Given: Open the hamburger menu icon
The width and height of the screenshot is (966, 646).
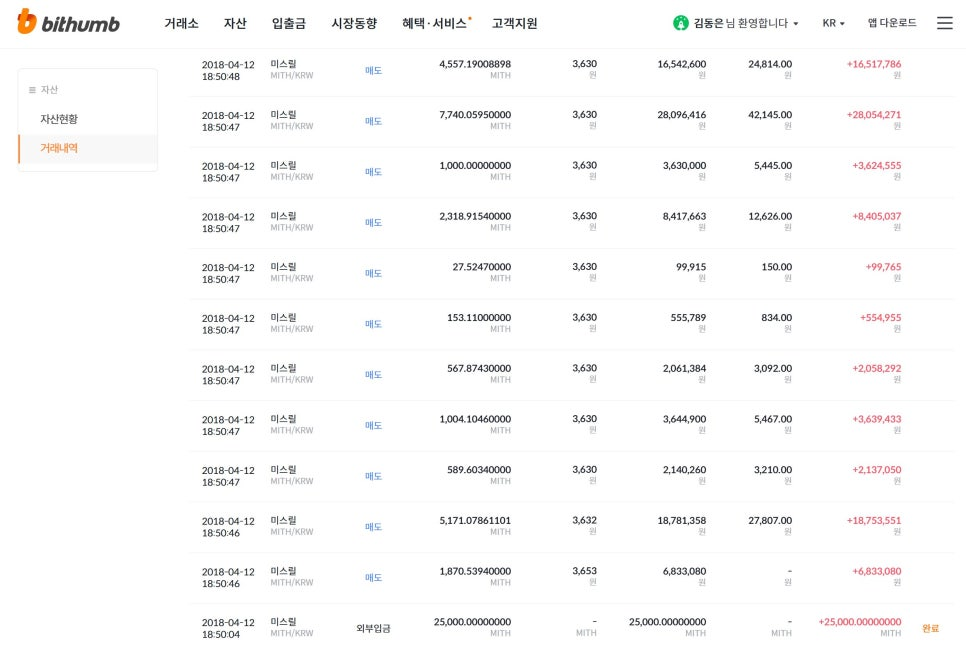Looking at the screenshot, I should [x=944, y=23].
